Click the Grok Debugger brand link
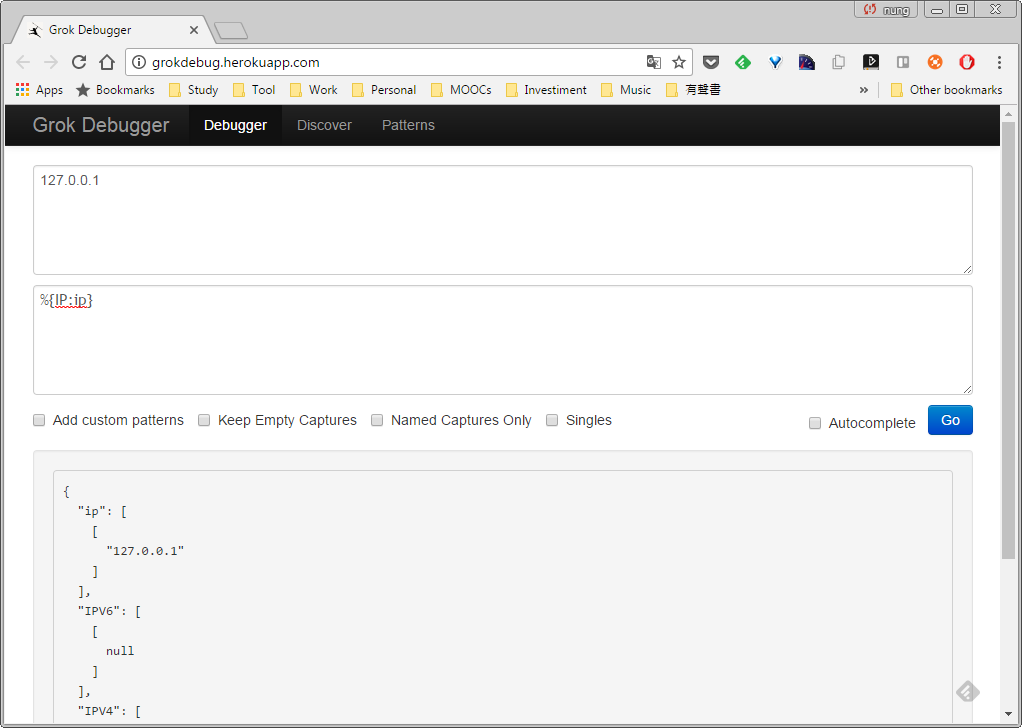Image resolution: width=1022 pixels, height=728 pixels. click(101, 125)
